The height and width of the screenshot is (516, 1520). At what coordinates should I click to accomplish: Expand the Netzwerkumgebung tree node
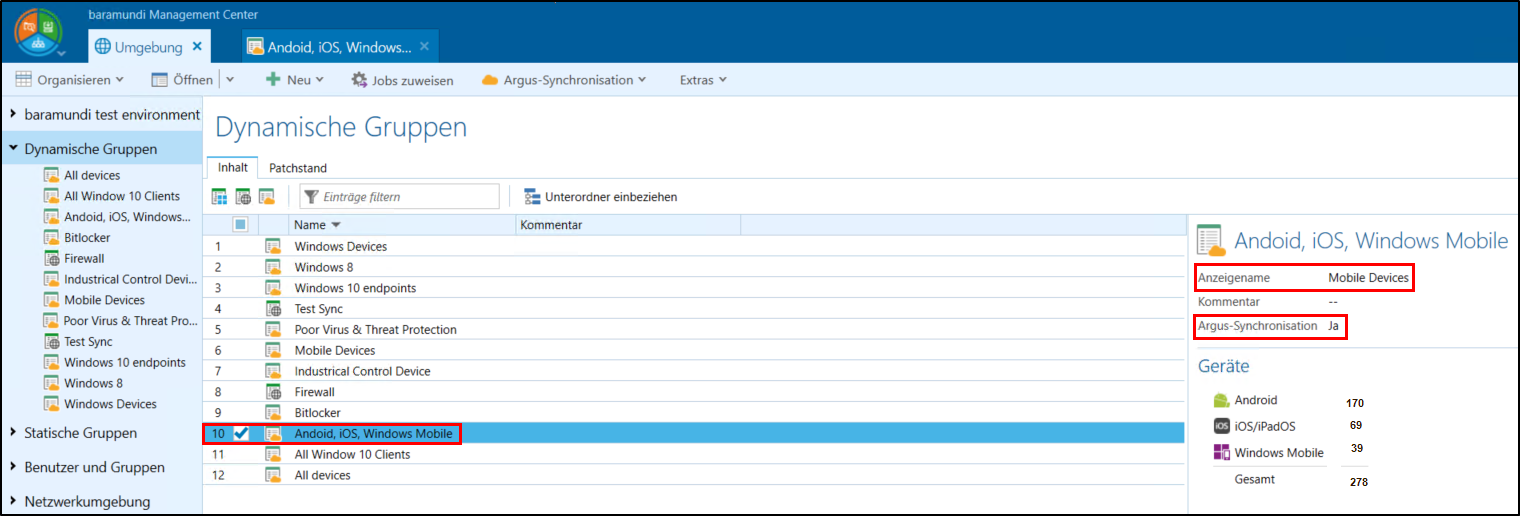(x=13, y=501)
